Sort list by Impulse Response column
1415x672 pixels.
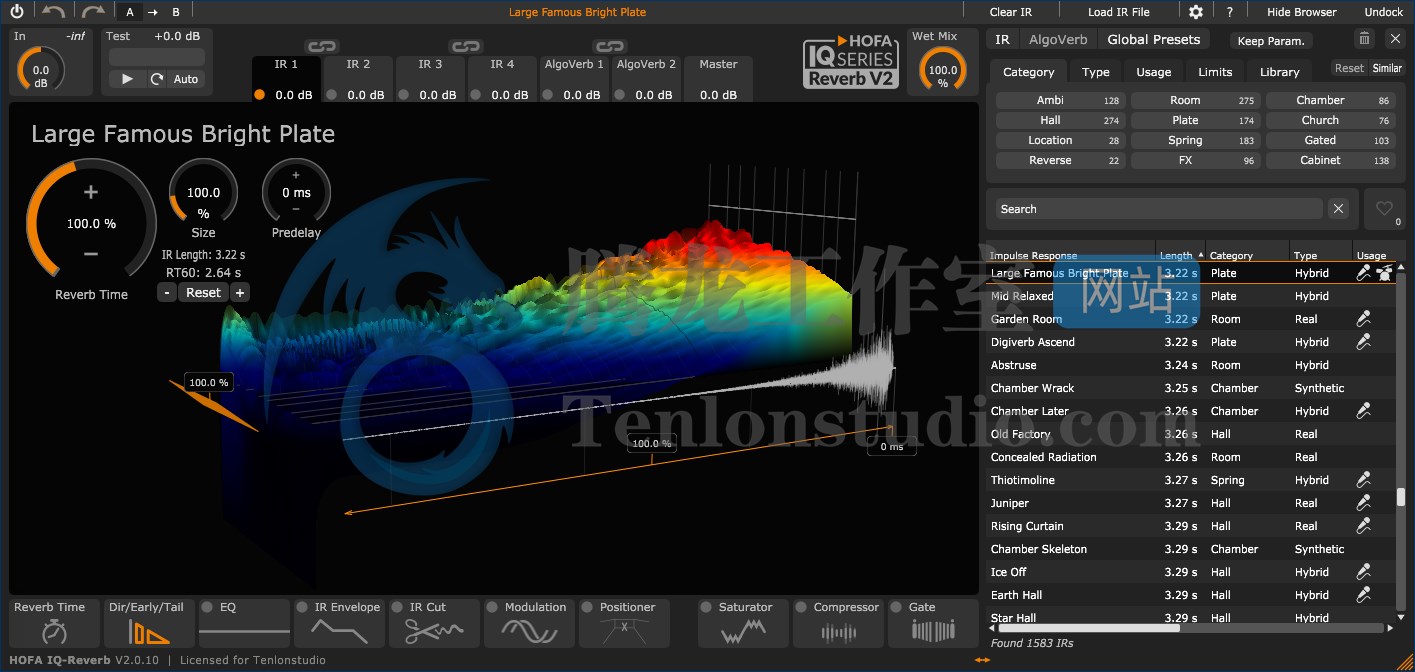pyautogui.click(x=1071, y=256)
